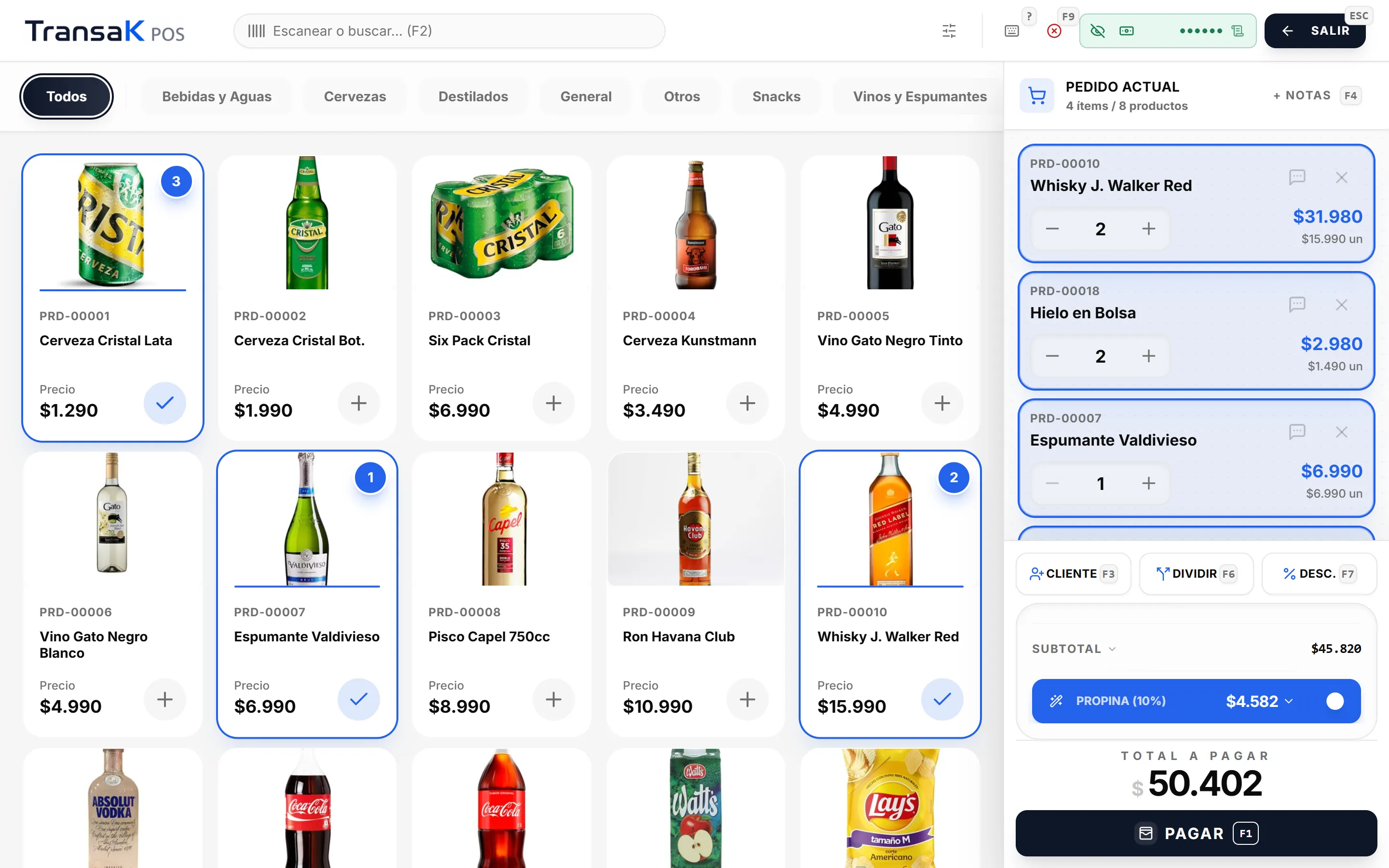This screenshot has width=1389, height=868.
Task: Split the bill with DIVIDIR
Action: point(1196,573)
